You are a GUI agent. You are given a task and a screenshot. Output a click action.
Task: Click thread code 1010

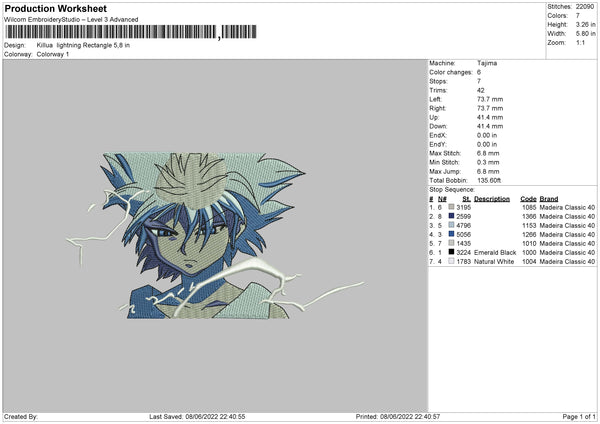(x=529, y=243)
